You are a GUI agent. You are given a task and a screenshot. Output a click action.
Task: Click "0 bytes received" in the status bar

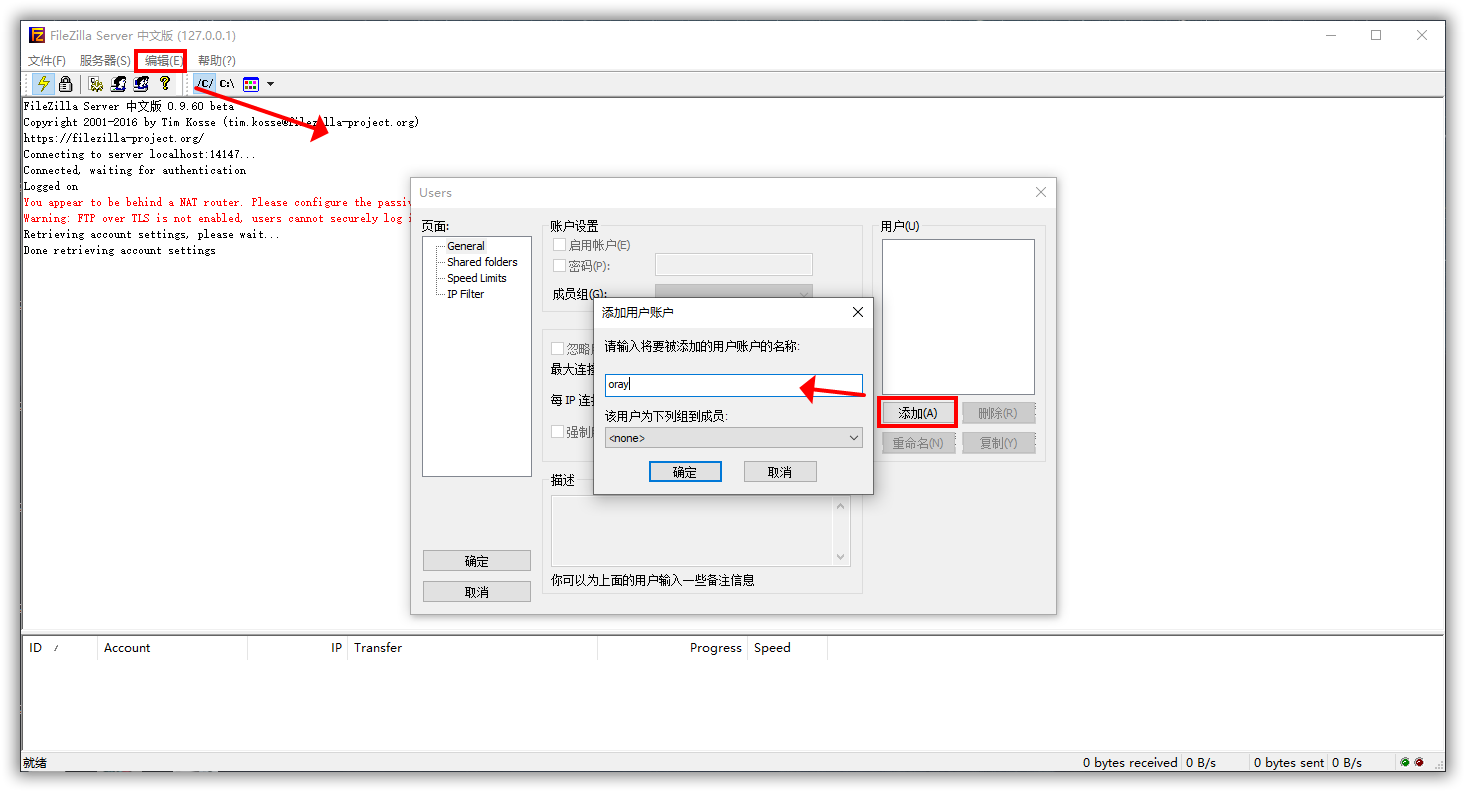pos(1130,762)
